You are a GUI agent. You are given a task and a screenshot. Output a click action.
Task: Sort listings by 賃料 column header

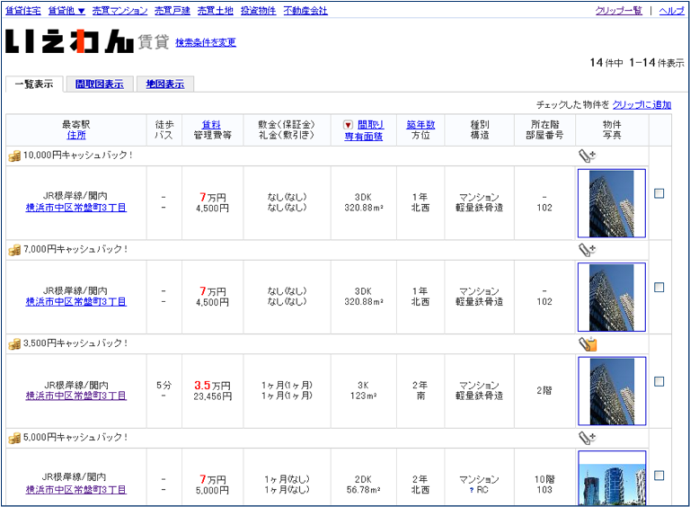click(212, 125)
